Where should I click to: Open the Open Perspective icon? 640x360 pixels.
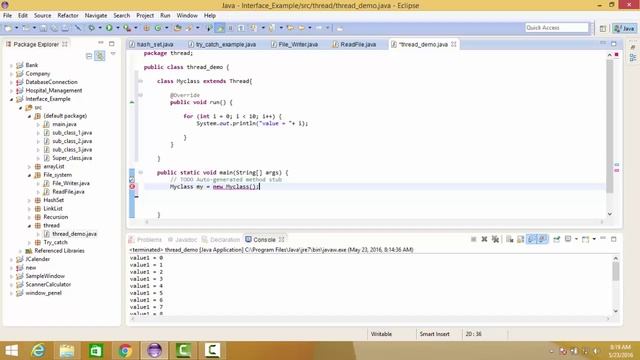(x=603, y=28)
